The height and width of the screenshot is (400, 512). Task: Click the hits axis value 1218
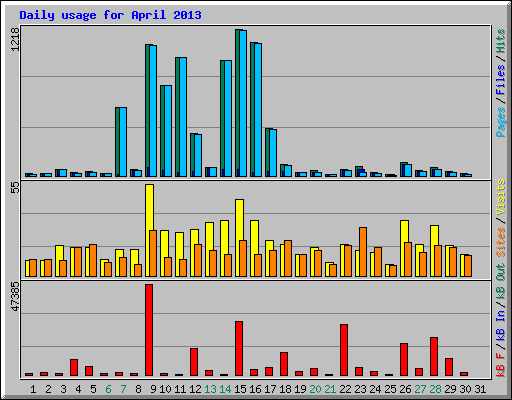tap(15, 39)
